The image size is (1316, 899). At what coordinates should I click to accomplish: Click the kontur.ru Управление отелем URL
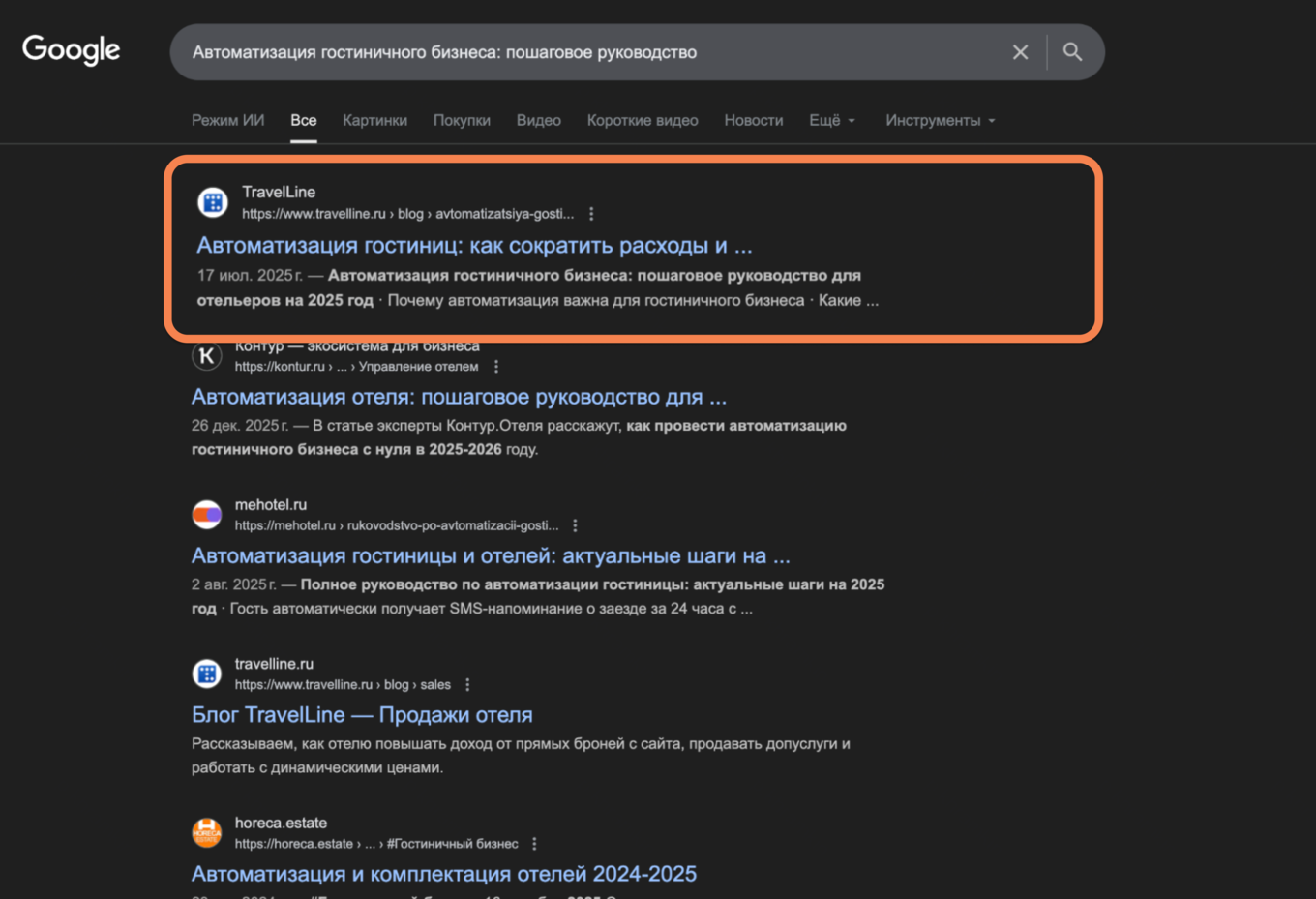356,367
